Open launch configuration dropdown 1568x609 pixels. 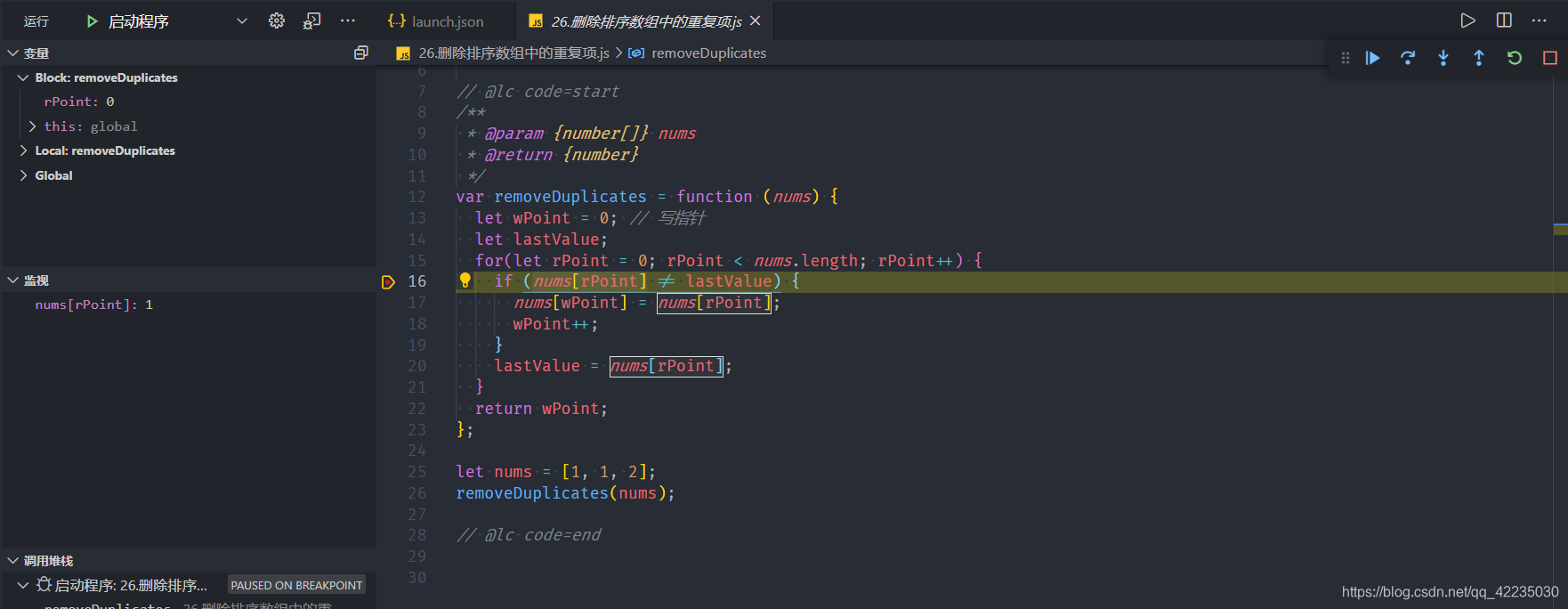(x=241, y=20)
